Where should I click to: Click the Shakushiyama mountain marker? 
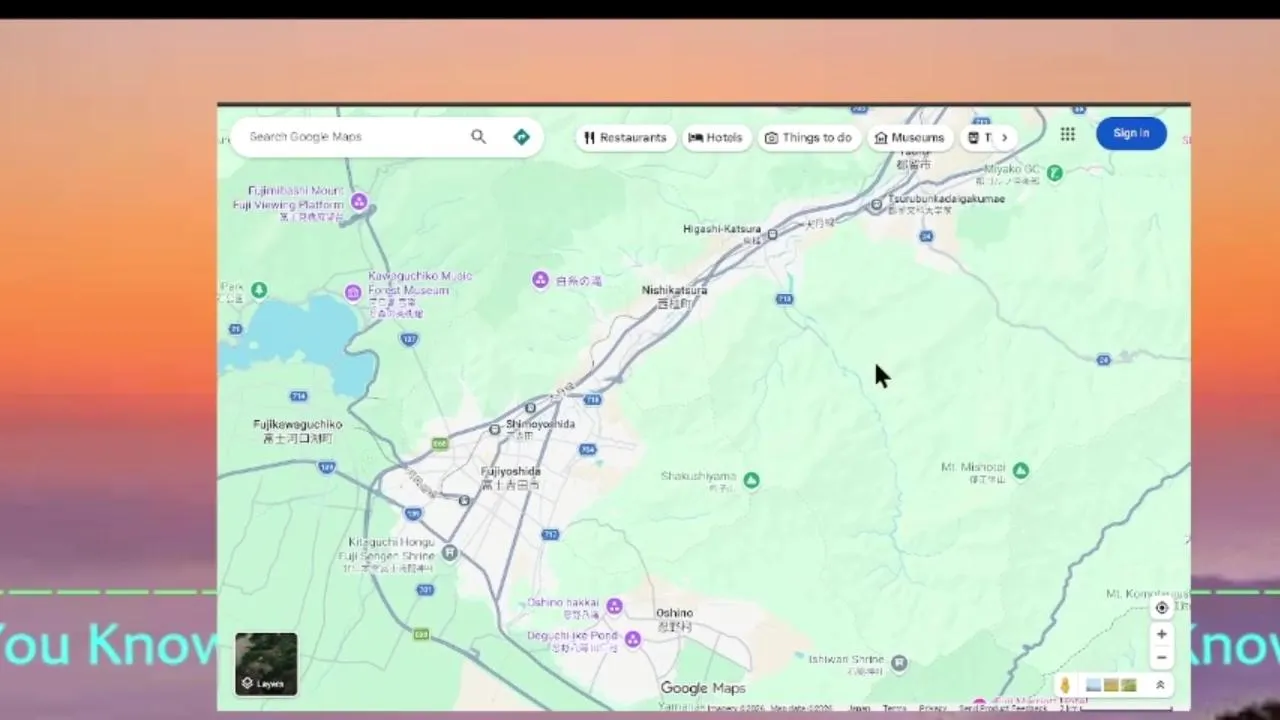751,481
